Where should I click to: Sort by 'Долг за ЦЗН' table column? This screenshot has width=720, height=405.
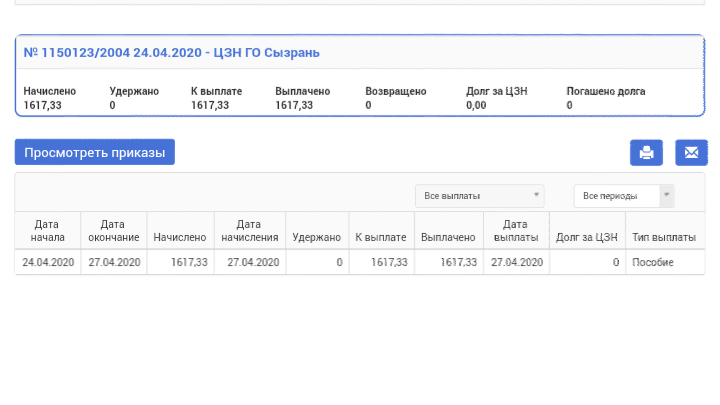587,238
